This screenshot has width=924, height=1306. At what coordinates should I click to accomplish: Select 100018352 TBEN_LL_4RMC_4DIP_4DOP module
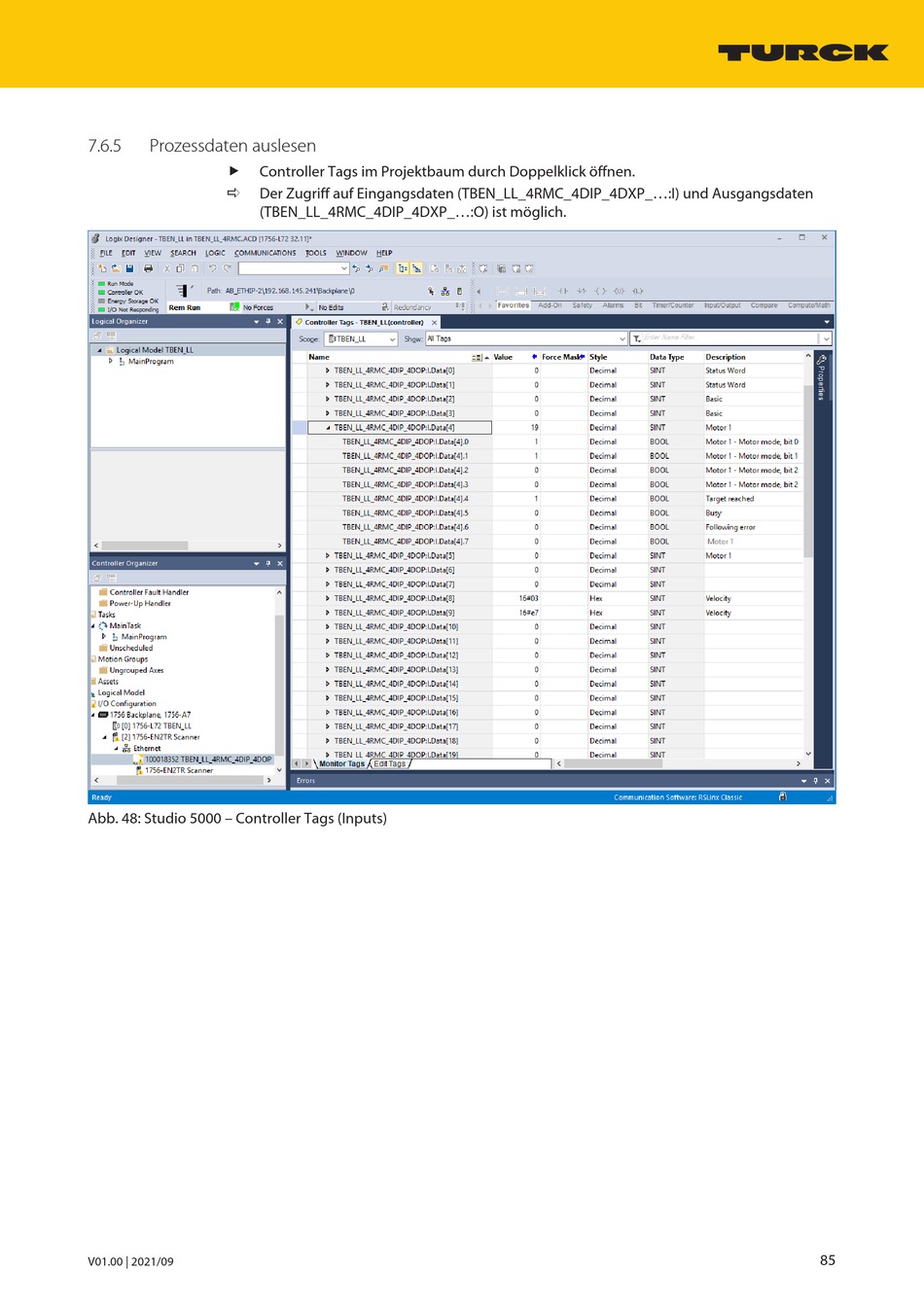coord(208,759)
